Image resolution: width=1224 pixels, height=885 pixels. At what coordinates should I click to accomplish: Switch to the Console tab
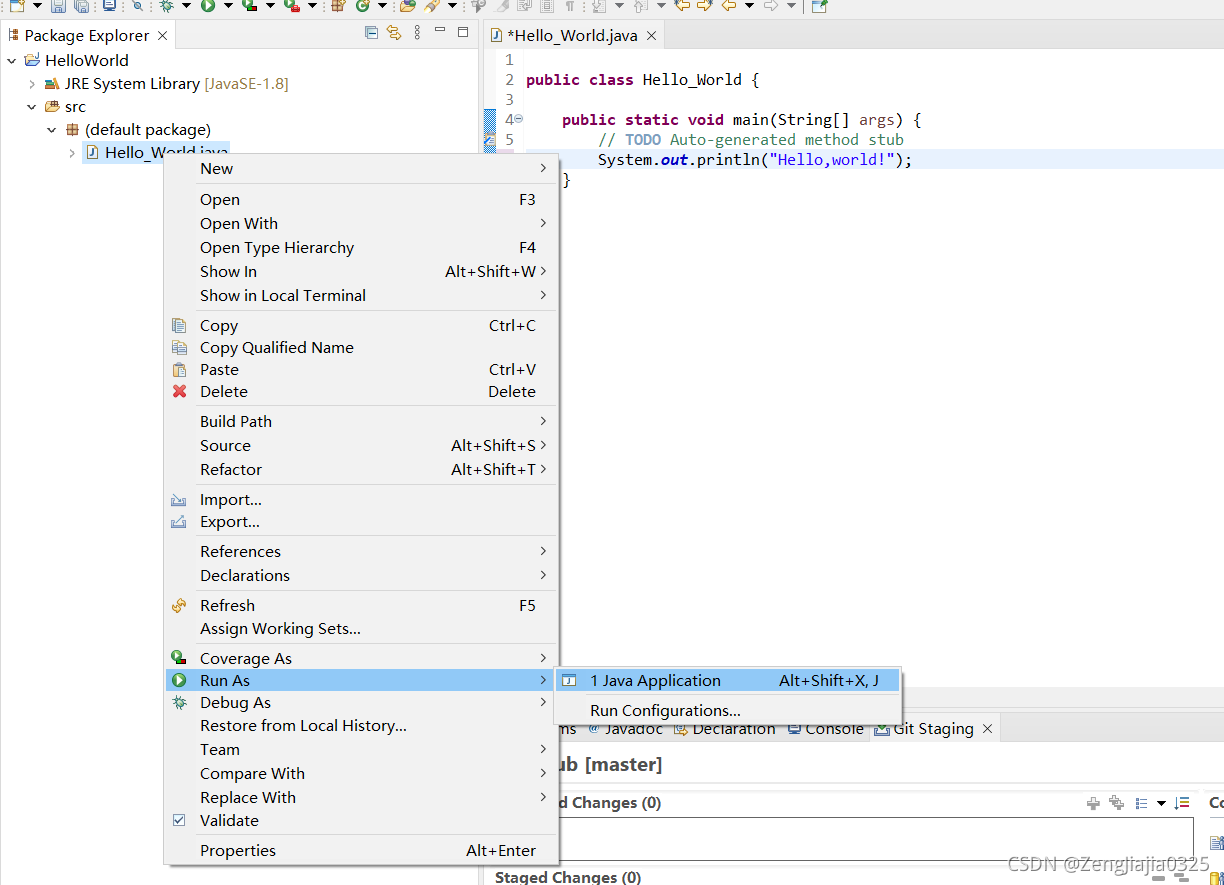pos(826,729)
